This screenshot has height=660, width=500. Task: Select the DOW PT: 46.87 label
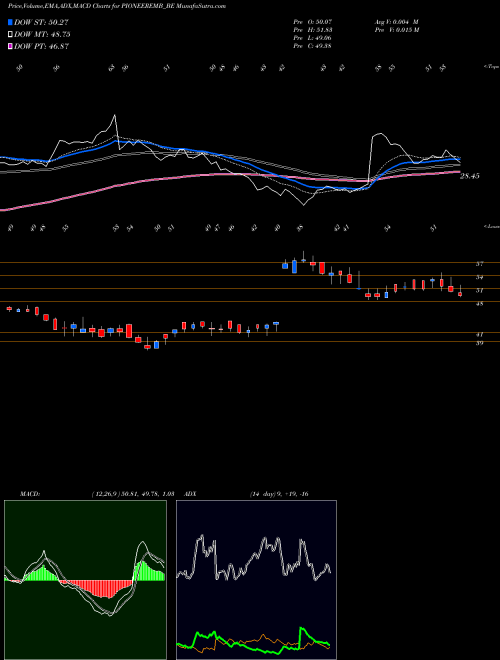(x=41, y=46)
